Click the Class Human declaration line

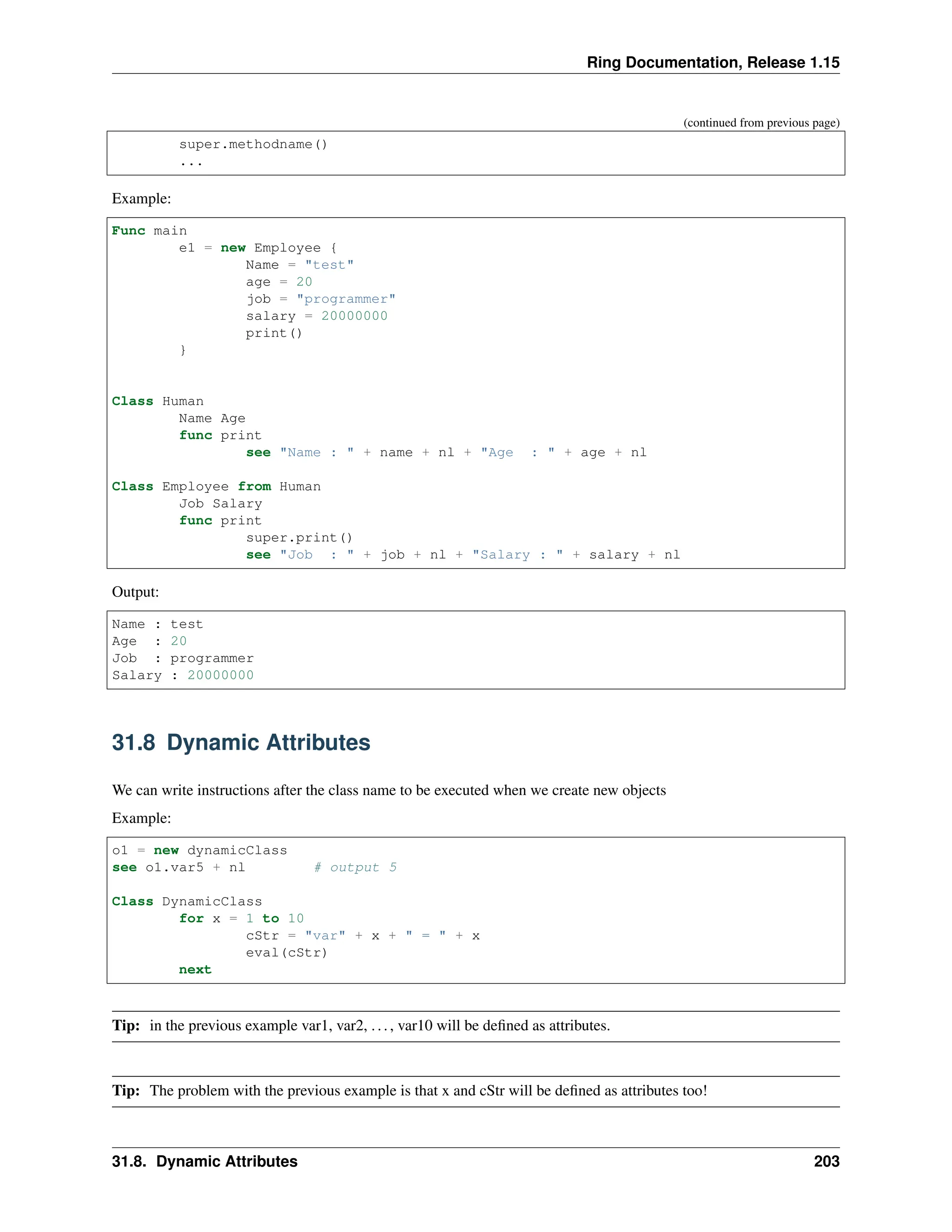coord(158,401)
